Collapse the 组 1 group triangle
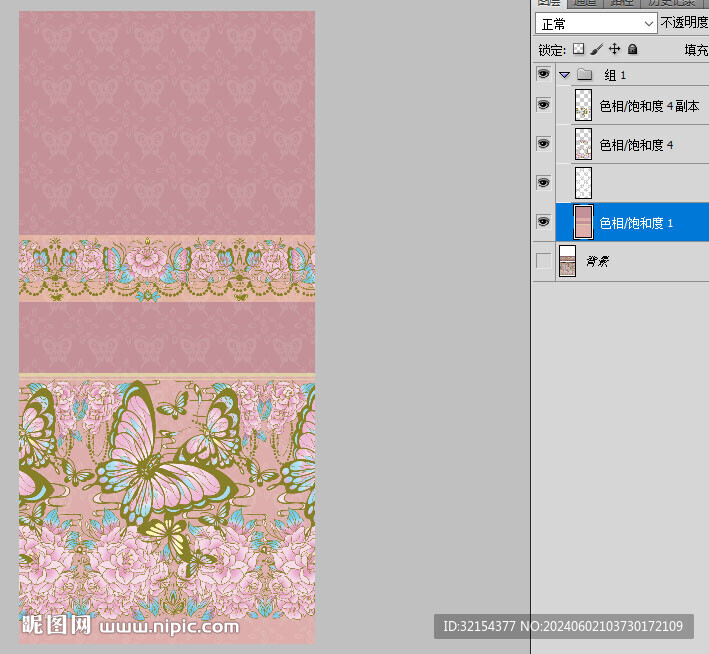The height and width of the screenshot is (654, 709). point(564,75)
